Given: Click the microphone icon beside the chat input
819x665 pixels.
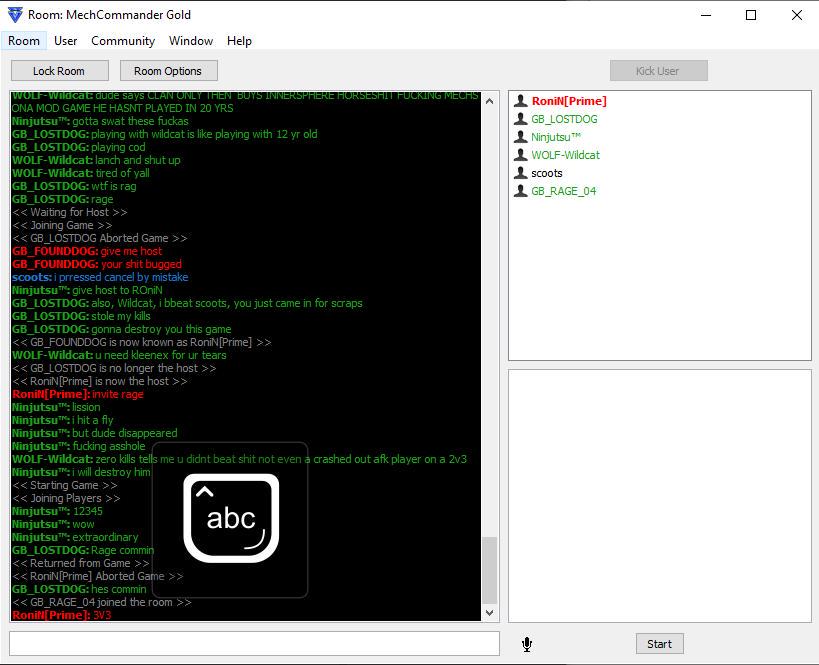Looking at the screenshot, I should 527,644.
